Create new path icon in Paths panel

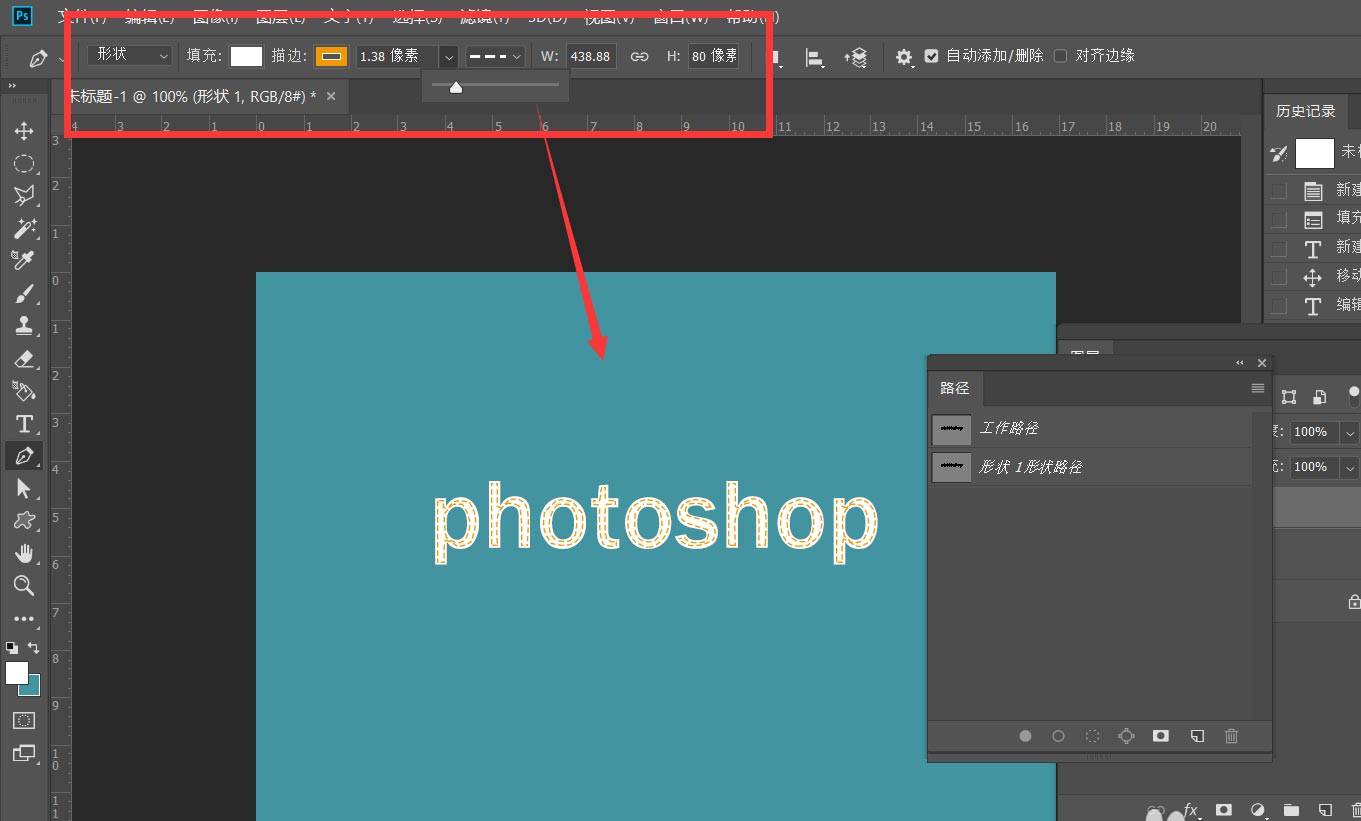[x=1196, y=736]
